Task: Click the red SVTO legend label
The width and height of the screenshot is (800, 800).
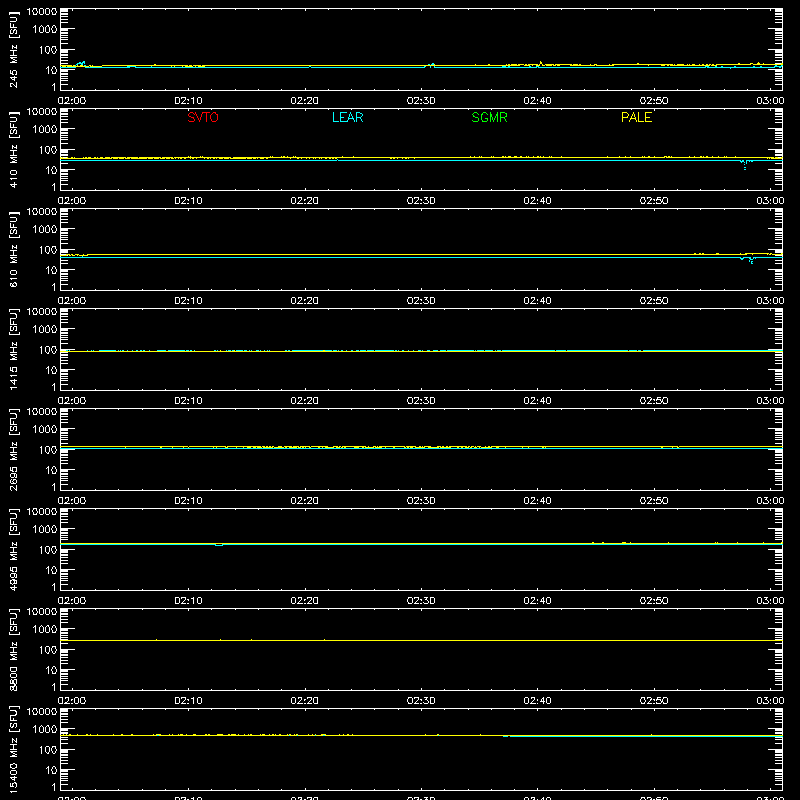Action: tap(203, 117)
